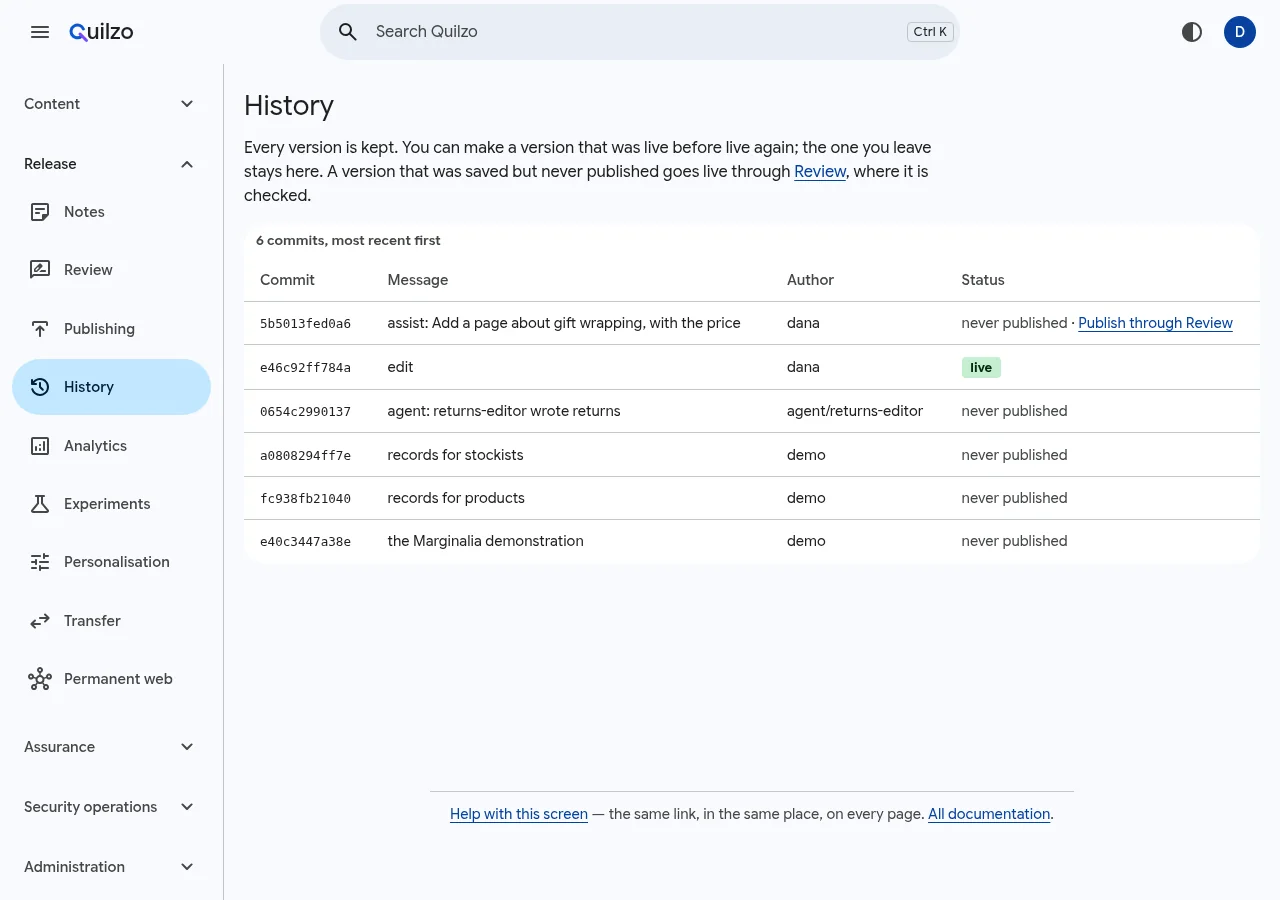
Task: Click the Status column header
Action: click(x=983, y=280)
